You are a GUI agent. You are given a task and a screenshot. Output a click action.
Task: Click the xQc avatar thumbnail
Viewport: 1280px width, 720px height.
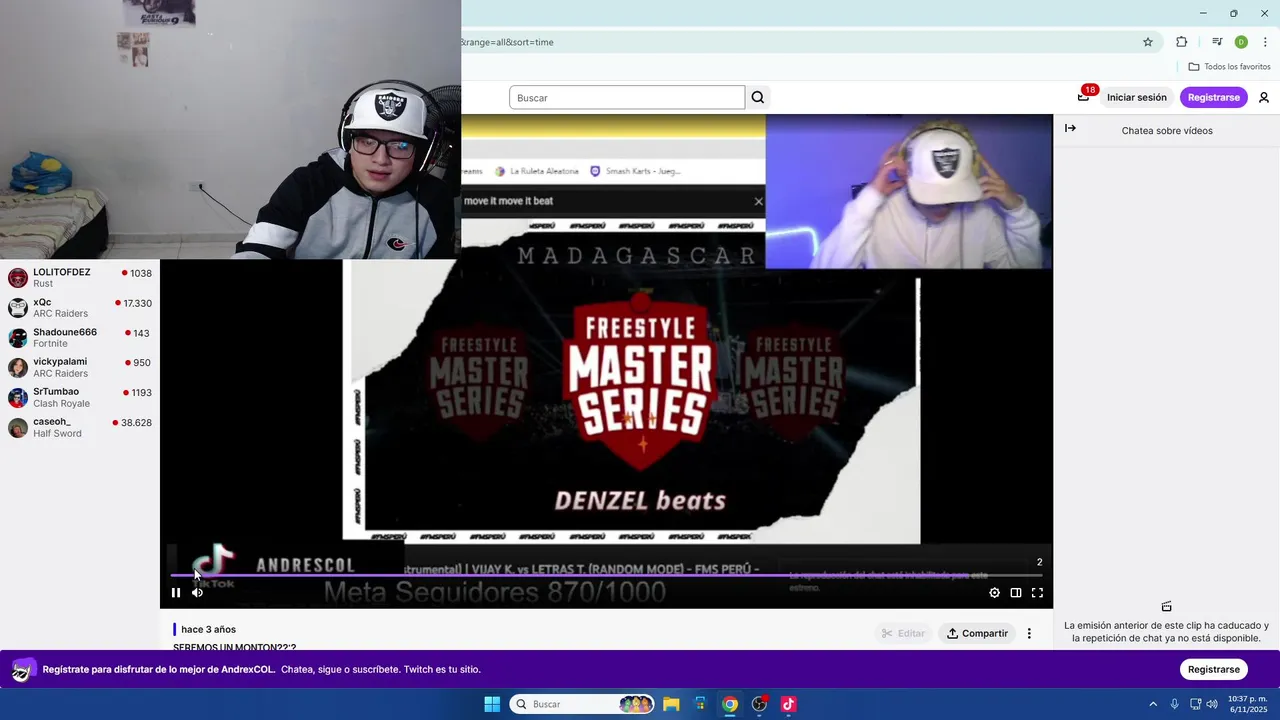[x=18, y=308]
